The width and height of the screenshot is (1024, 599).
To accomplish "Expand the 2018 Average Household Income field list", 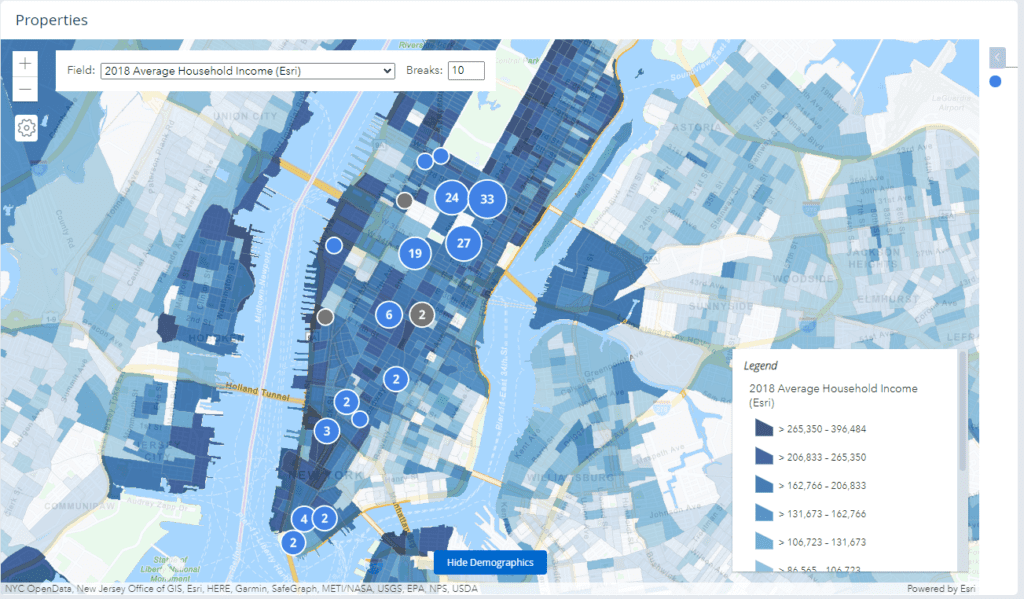I will [x=246, y=70].
